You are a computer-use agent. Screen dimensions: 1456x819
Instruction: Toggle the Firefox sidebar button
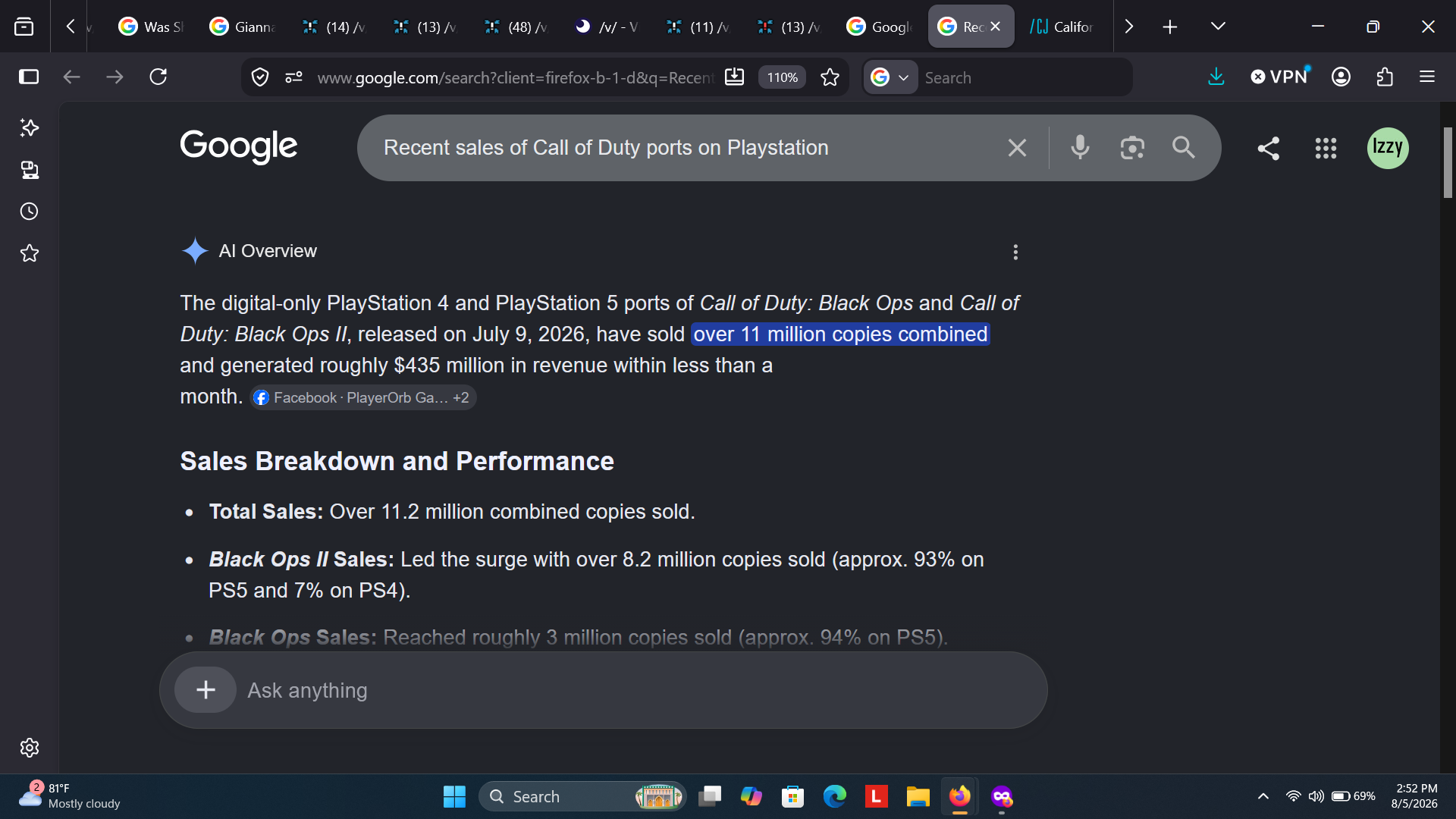pyautogui.click(x=29, y=77)
